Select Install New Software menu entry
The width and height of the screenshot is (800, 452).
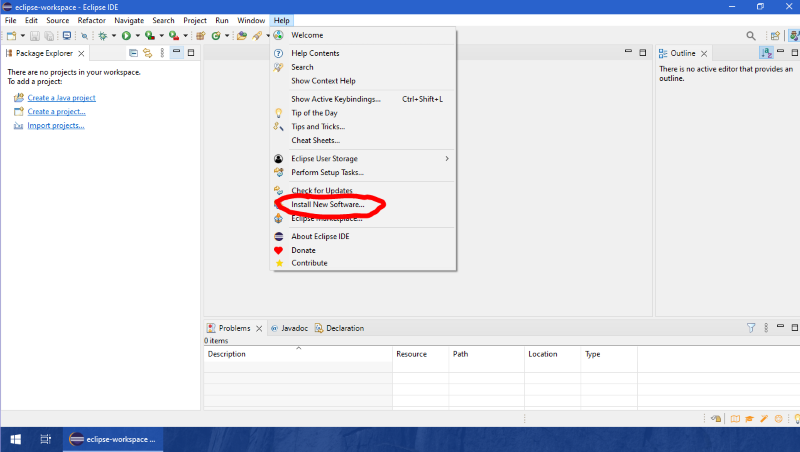coord(363,204)
